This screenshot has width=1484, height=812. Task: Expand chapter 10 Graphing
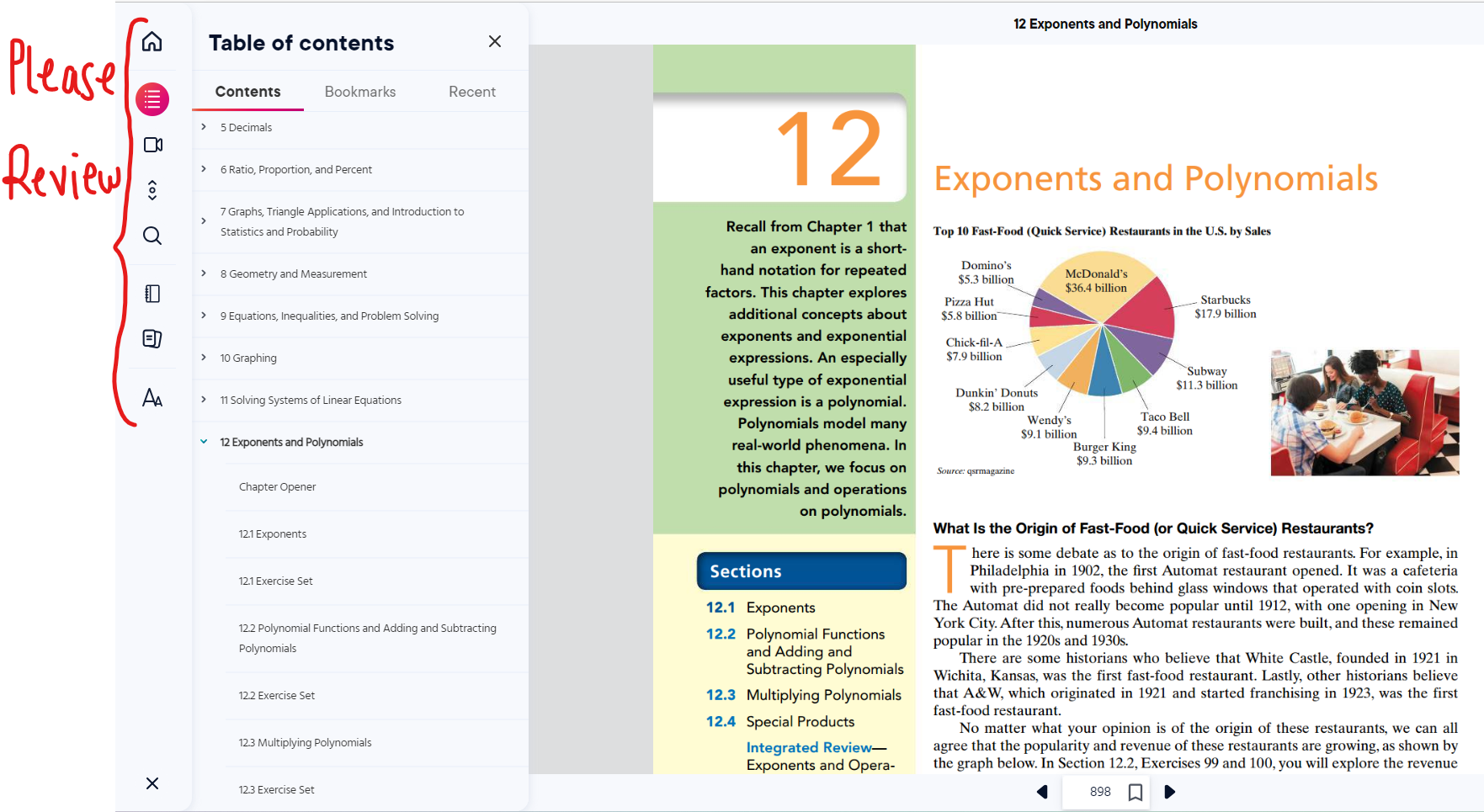point(204,358)
